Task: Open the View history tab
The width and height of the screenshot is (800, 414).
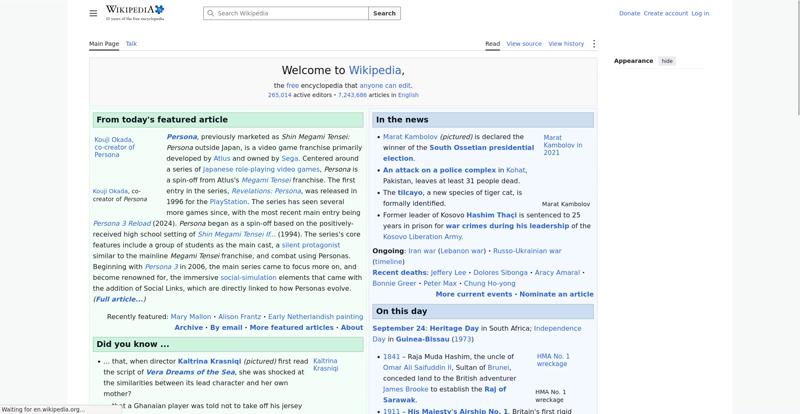Action: (566, 44)
